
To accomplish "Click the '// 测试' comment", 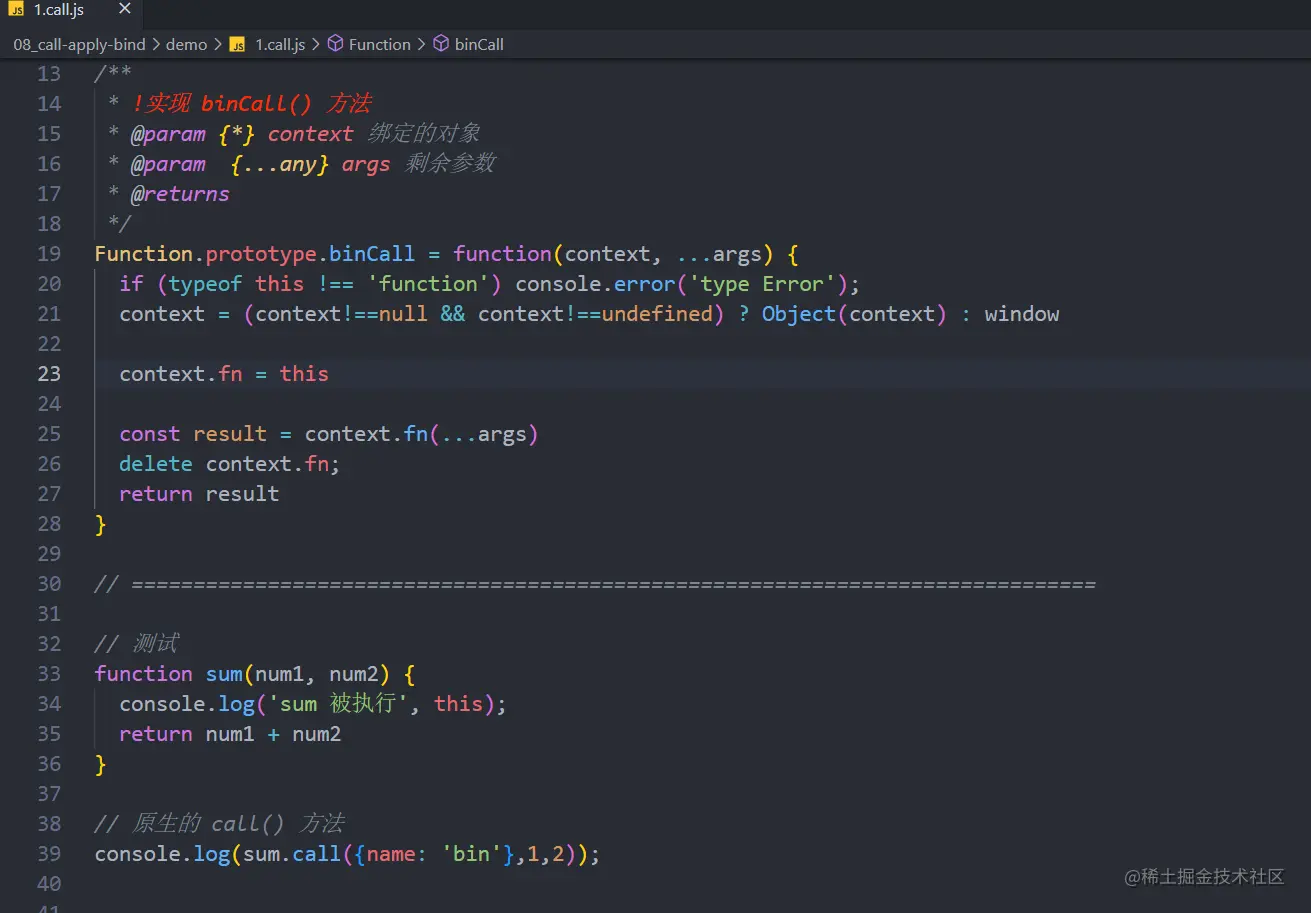I will (x=137, y=644).
